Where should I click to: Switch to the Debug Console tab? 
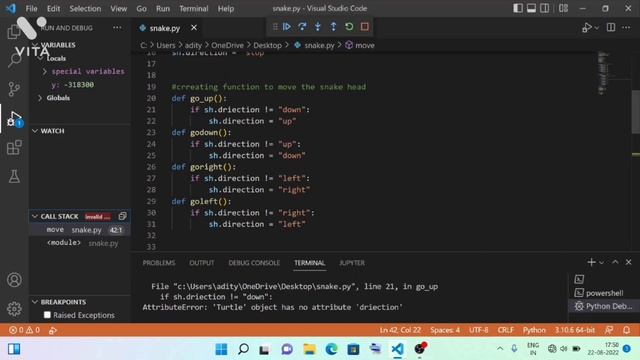pyautogui.click(x=254, y=263)
